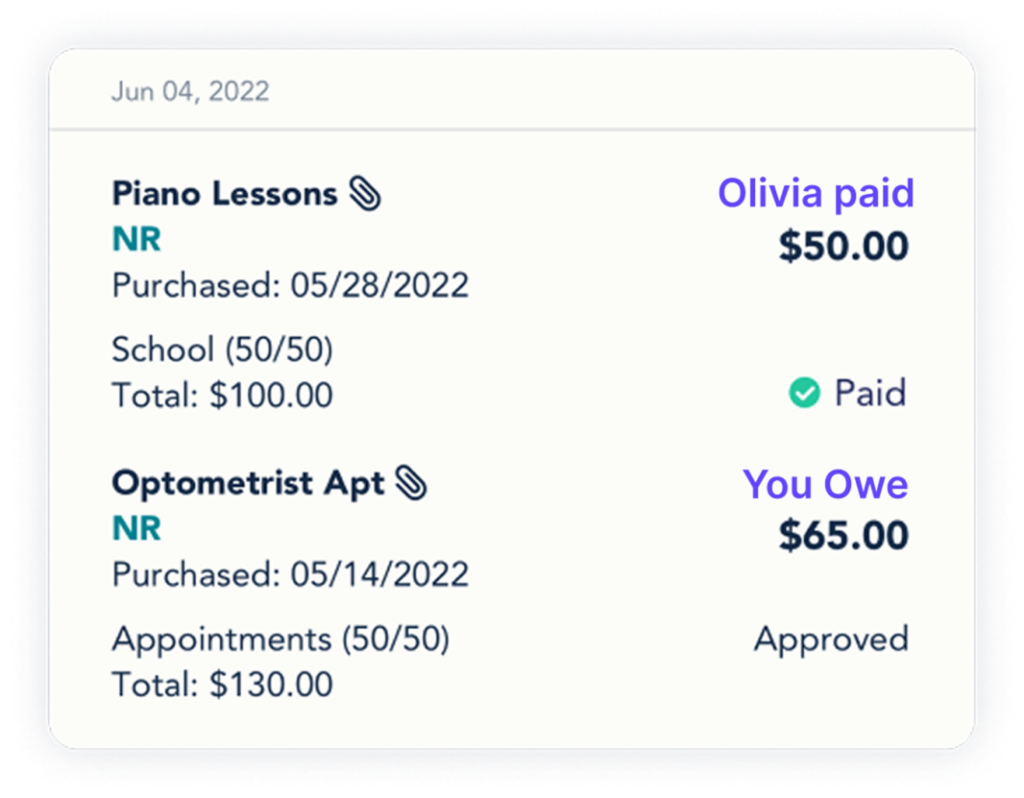Click the green Paid checkmark icon
The height and width of the screenshot is (798, 1024).
pyautogui.click(x=804, y=394)
